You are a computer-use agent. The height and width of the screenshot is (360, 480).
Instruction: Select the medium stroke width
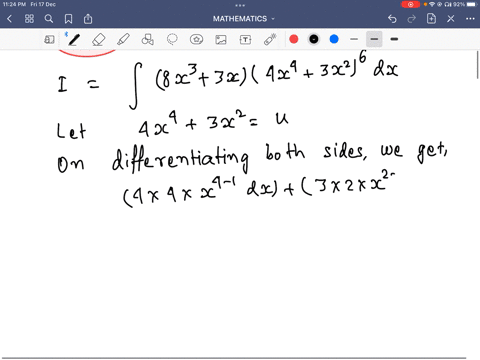374,39
